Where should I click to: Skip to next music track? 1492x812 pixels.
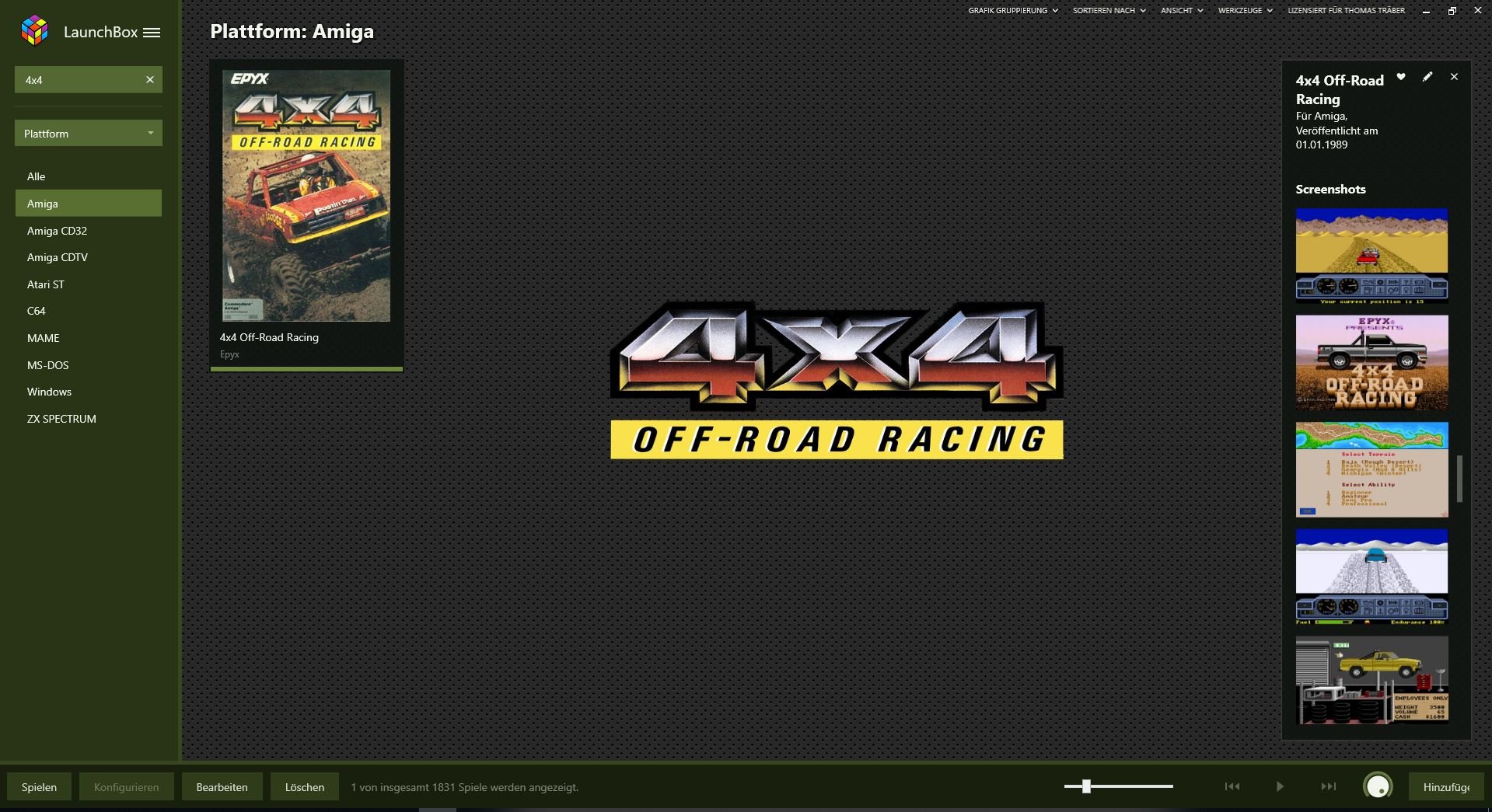[1329, 786]
